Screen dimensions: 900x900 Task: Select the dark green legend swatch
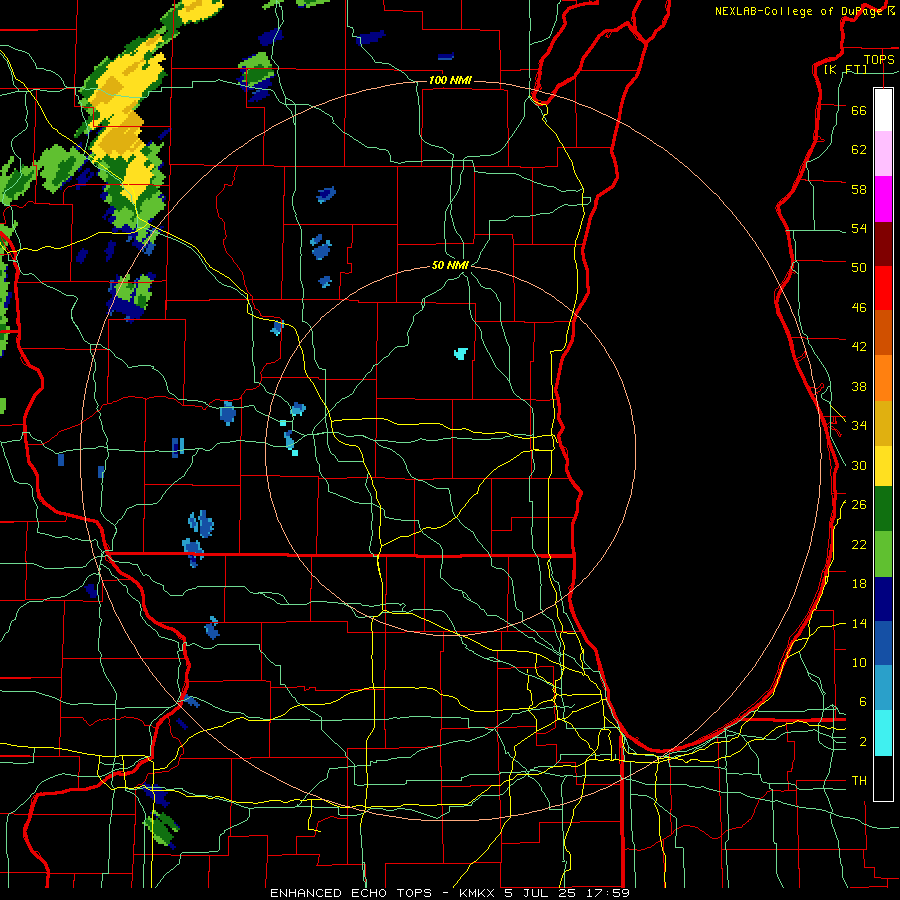pyautogui.click(x=883, y=509)
